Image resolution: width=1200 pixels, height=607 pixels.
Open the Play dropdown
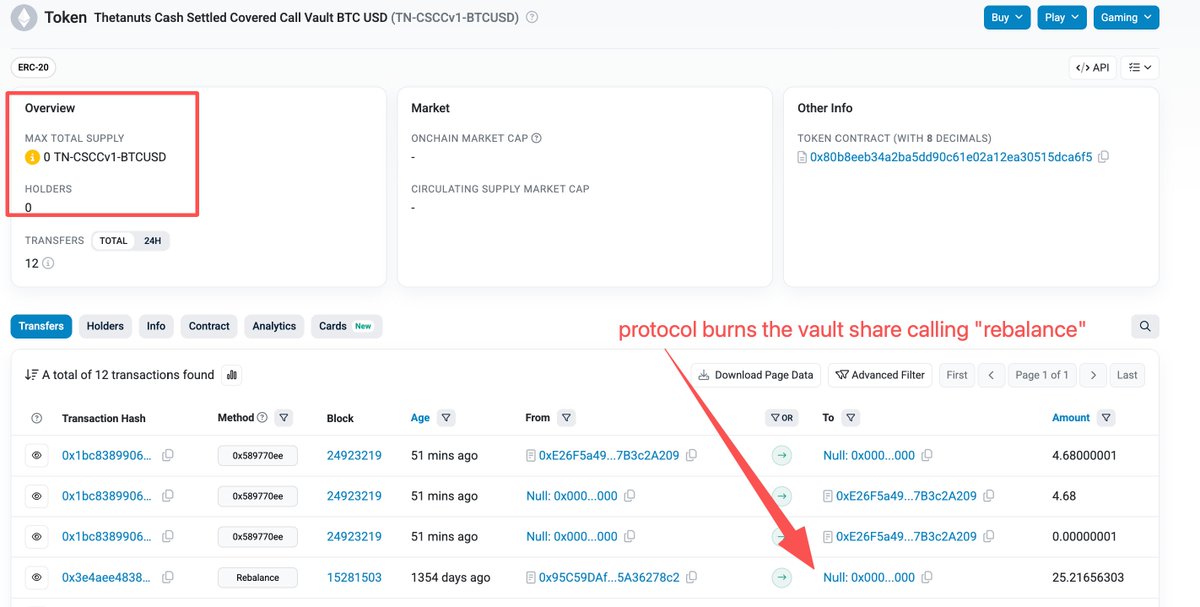pyautogui.click(x=1061, y=17)
